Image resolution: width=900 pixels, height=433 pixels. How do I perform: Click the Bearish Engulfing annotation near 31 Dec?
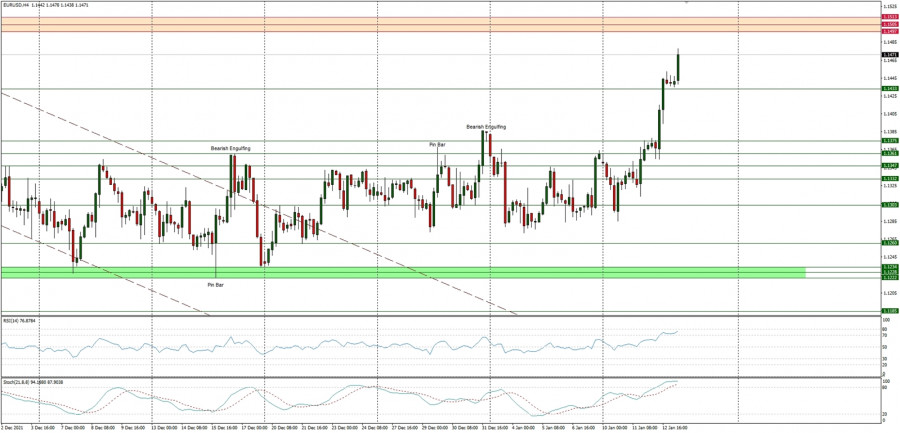pos(486,126)
